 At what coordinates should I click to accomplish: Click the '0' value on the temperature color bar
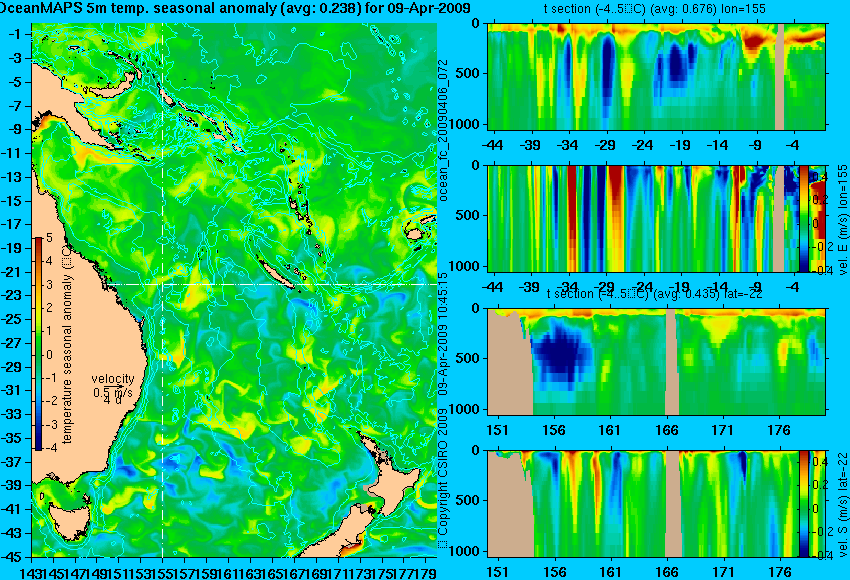(x=49, y=355)
